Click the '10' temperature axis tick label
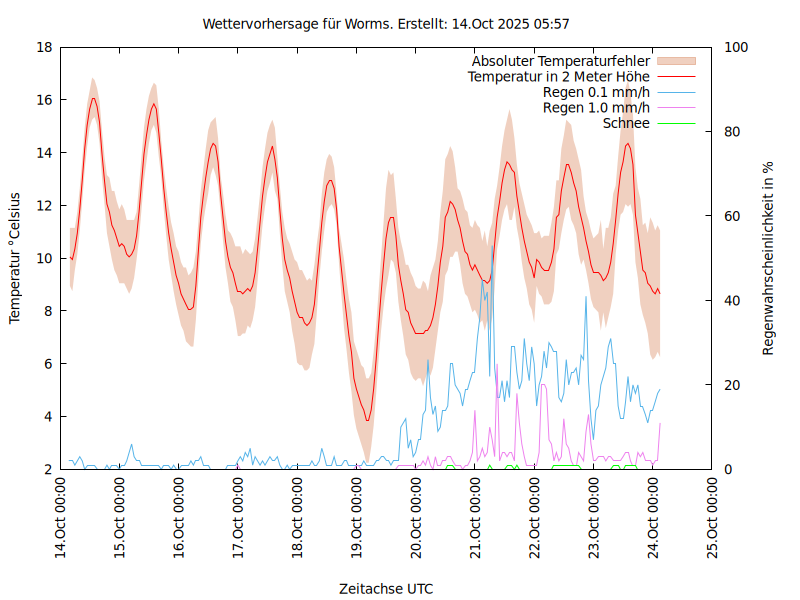The width and height of the screenshot is (800, 600). 44,258
